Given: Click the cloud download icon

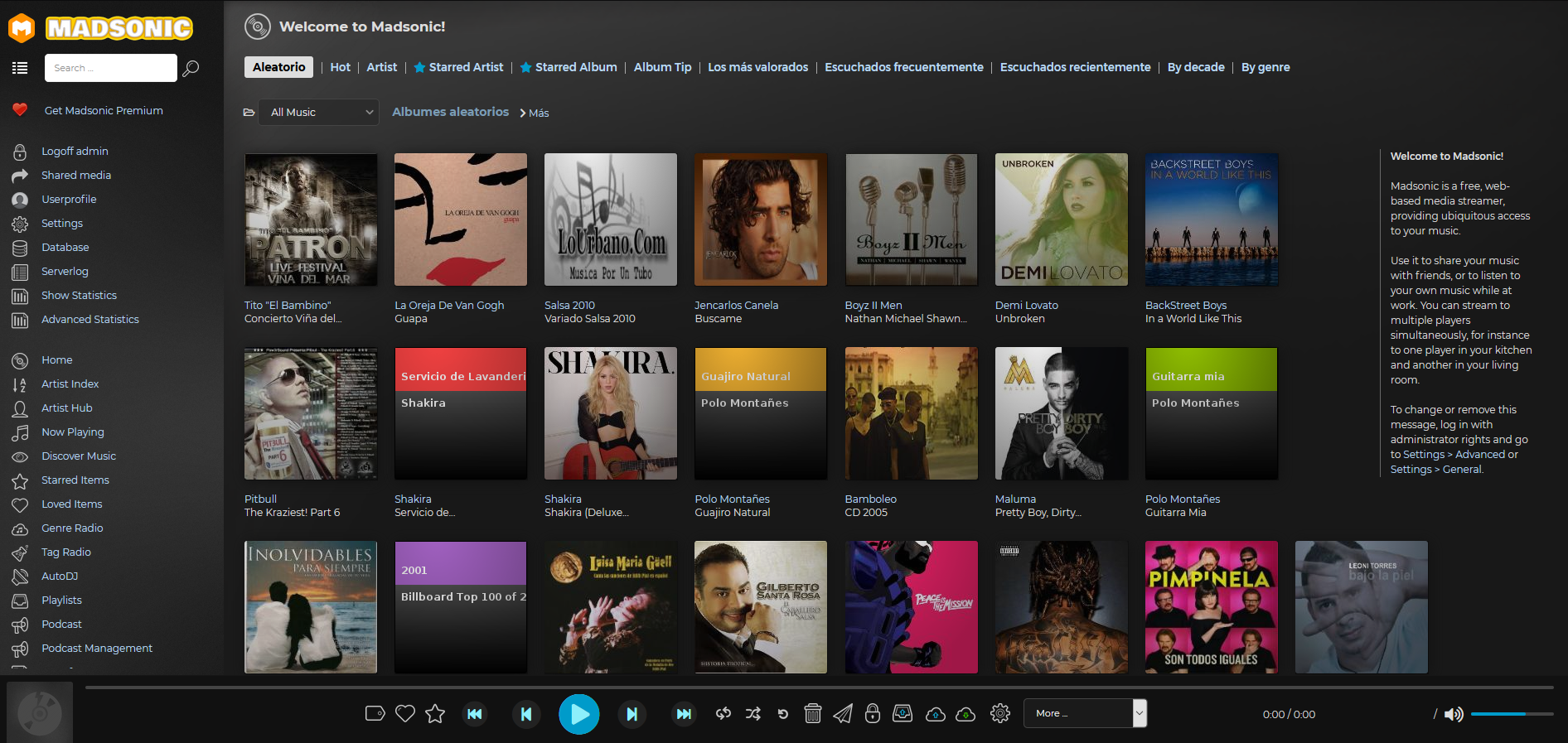Looking at the screenshot, I should [x=965, y=714].
